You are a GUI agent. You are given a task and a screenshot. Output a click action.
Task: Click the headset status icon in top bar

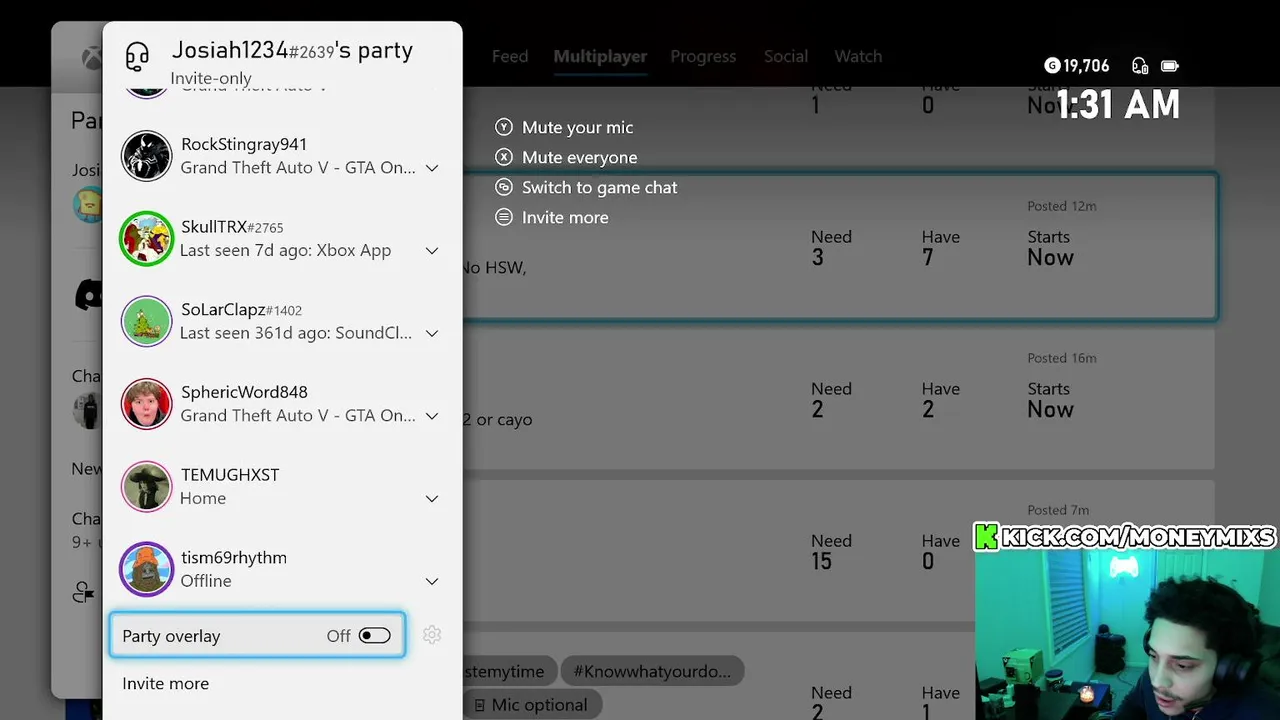pyautogui.click(x=1140, y=66)
